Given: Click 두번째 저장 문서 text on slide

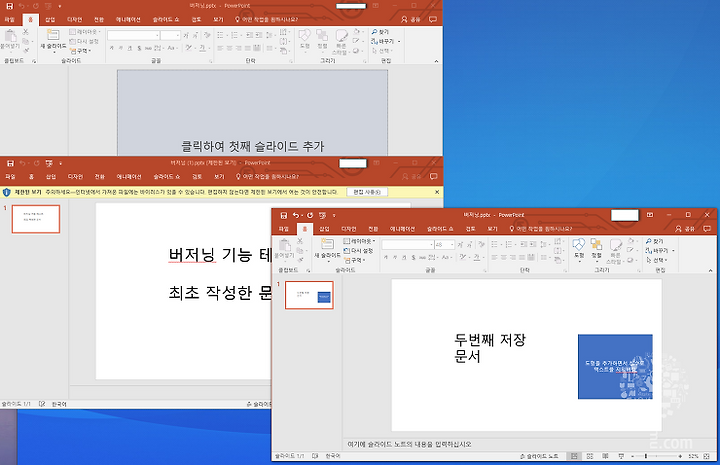Looking at the screenshot, I should point(489,348).
